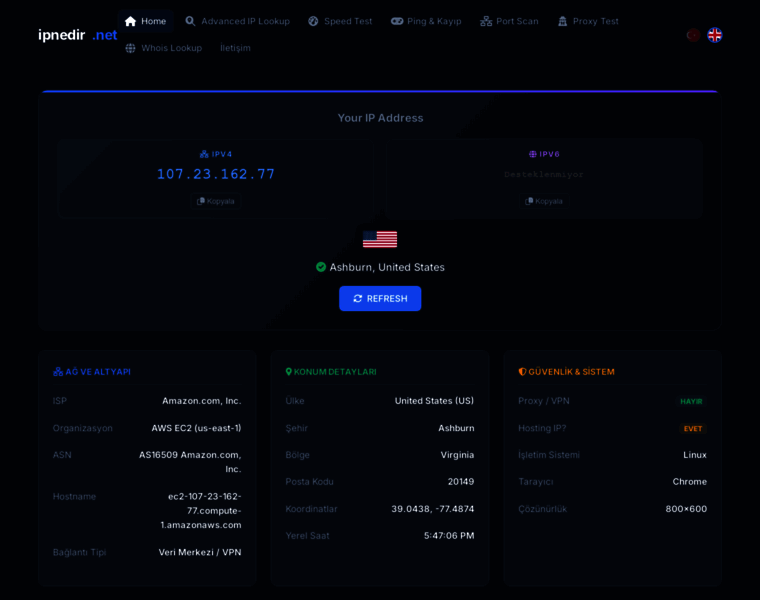Click the Ping & Kayıp icon
The width and height of the screenshot is (760, 600).
click(397, 21)
